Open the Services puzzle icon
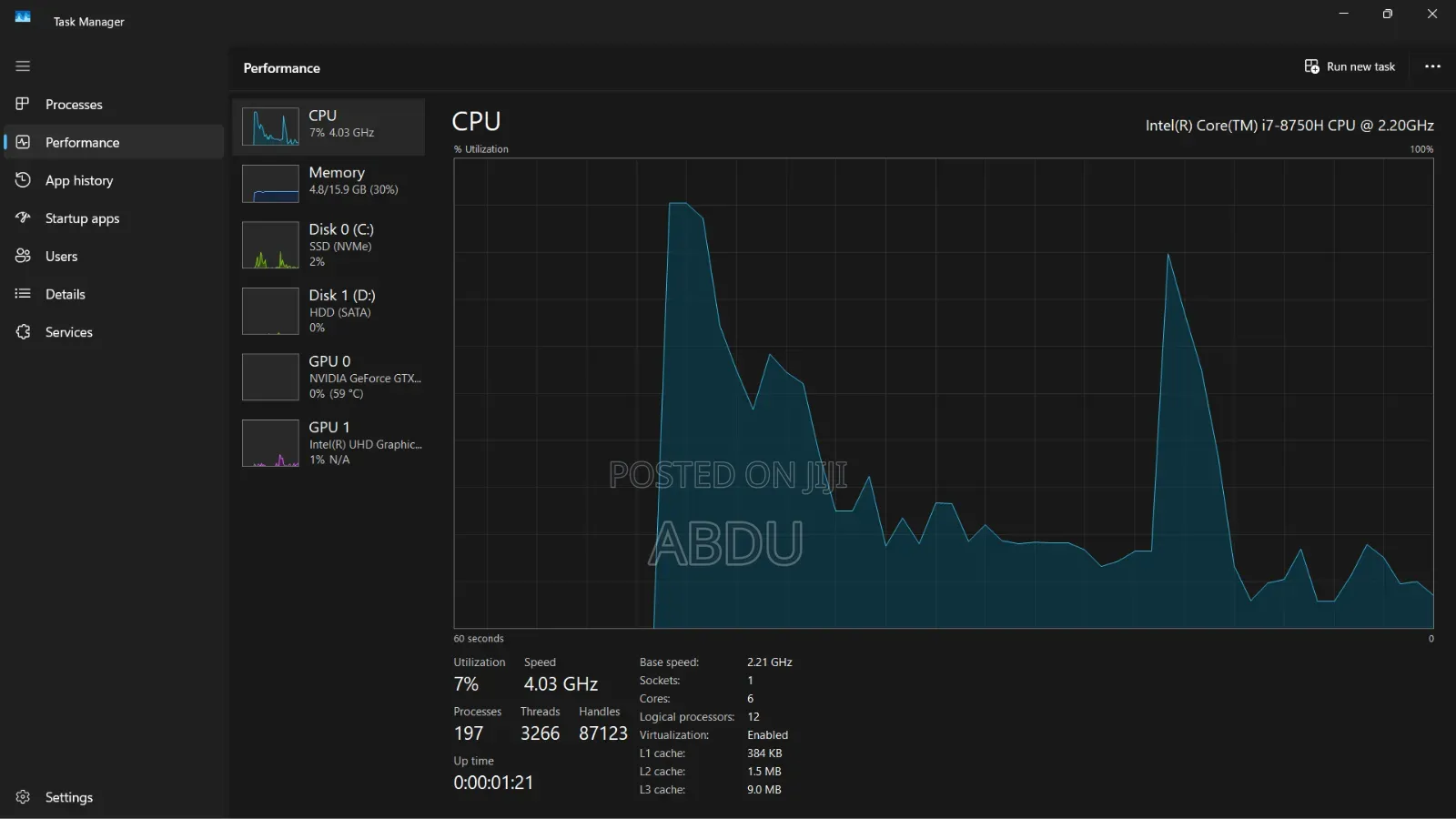Screen dimensions: 1456x819 click(x=23, y=332)
